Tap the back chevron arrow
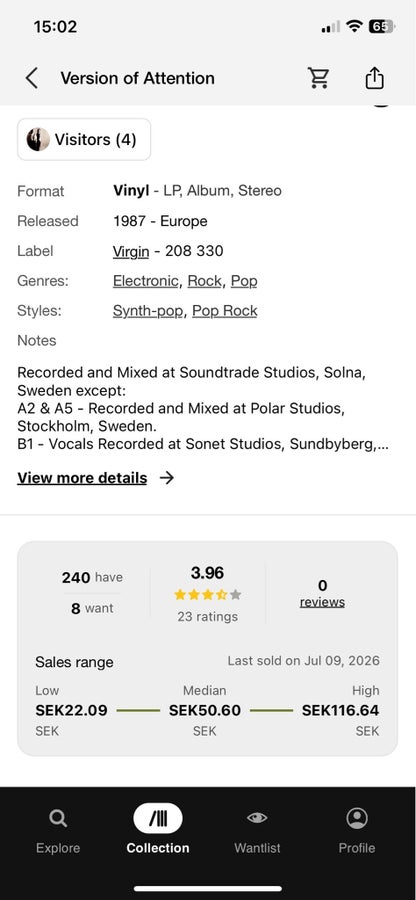 (x=32, y=78)
